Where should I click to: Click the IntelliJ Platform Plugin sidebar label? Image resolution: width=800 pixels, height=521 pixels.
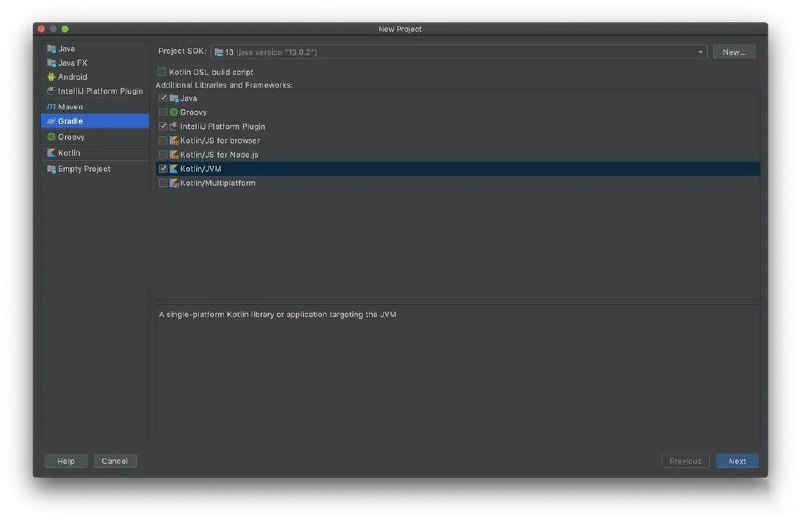click(x=101, y=91)
